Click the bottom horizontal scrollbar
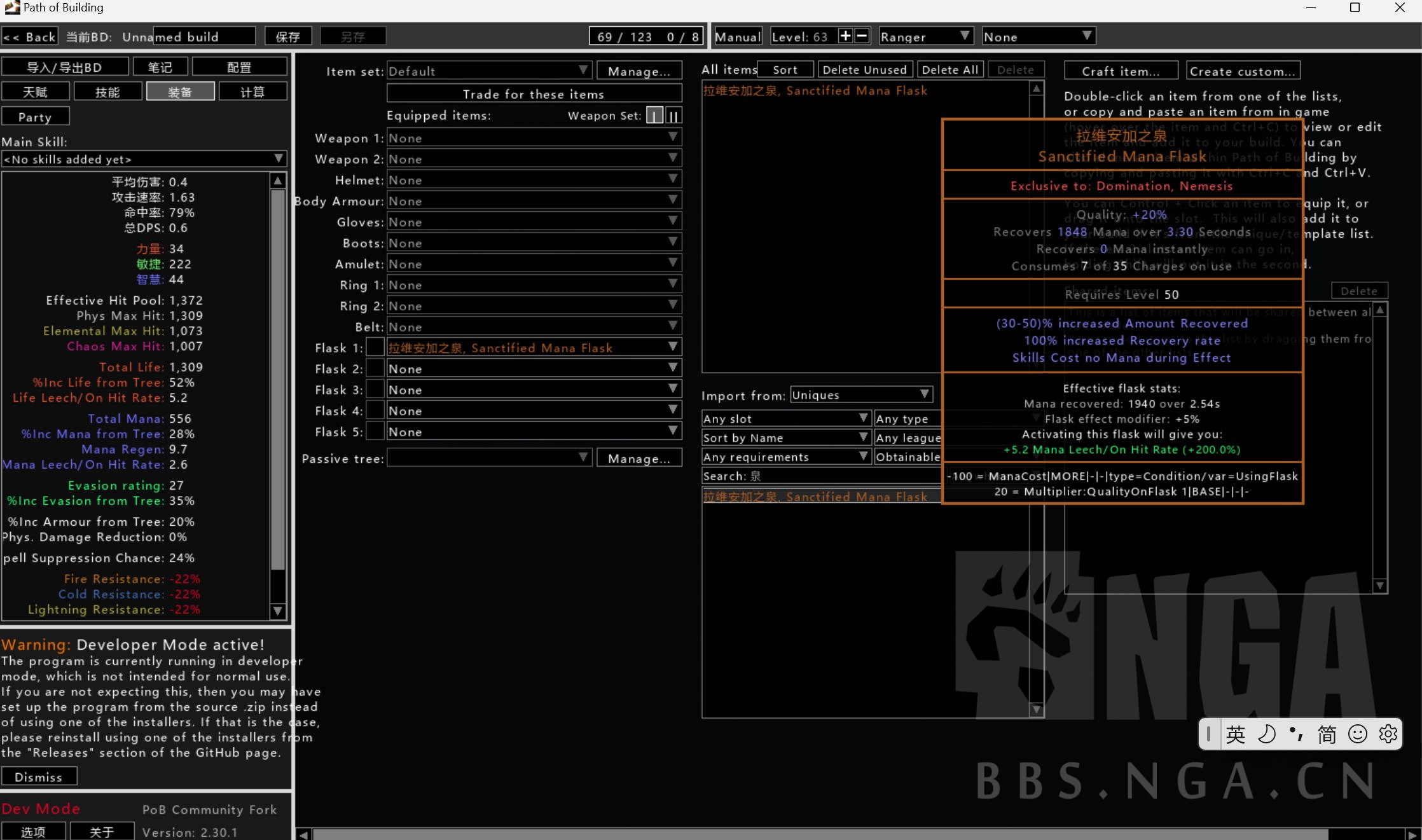This screenshot has width=1422, height=840. coord(820,834)
